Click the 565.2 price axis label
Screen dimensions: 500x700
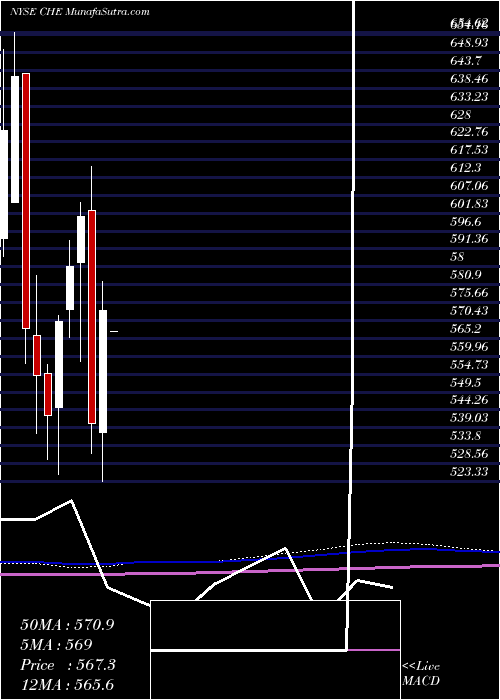click(x=466, y=328)
